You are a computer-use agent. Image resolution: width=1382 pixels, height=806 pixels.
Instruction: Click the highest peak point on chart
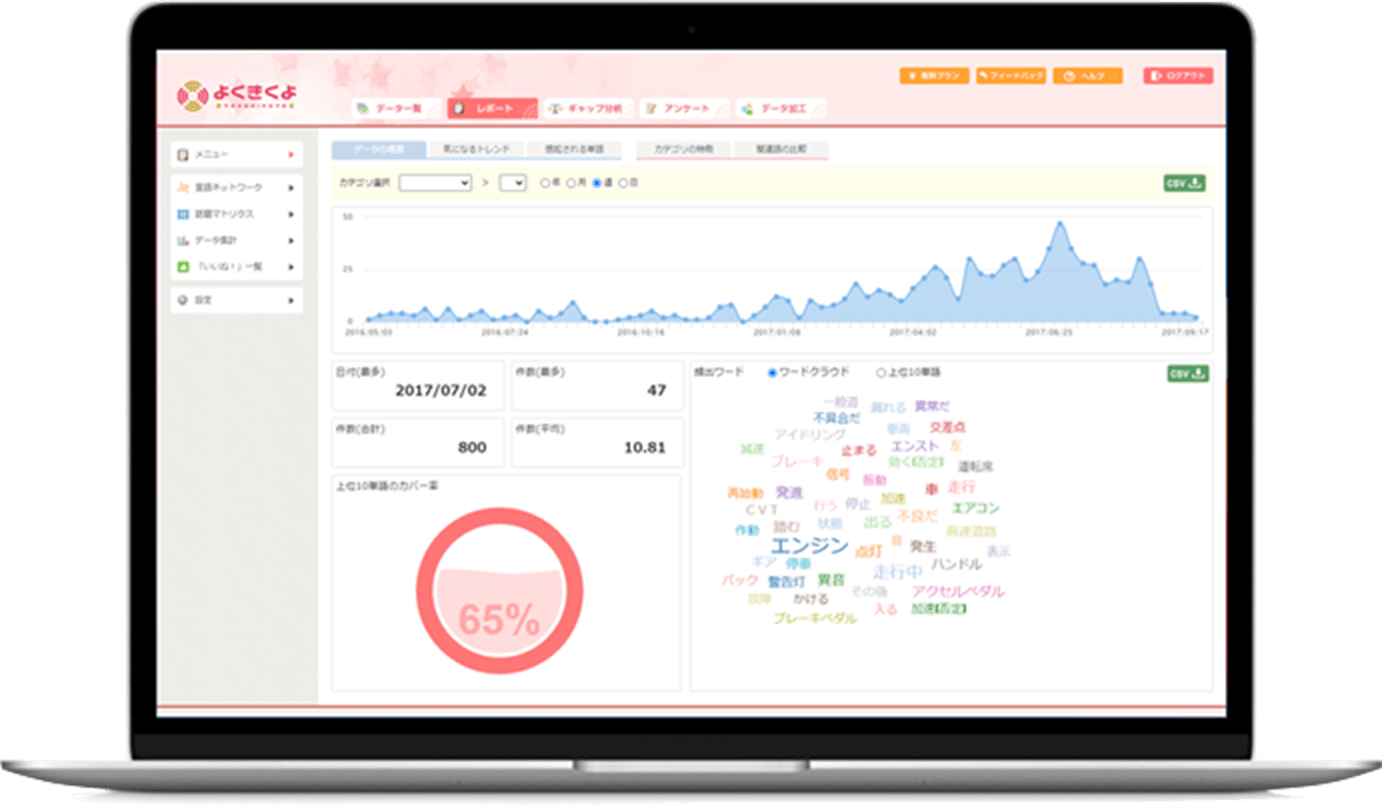coord(1059,223)
